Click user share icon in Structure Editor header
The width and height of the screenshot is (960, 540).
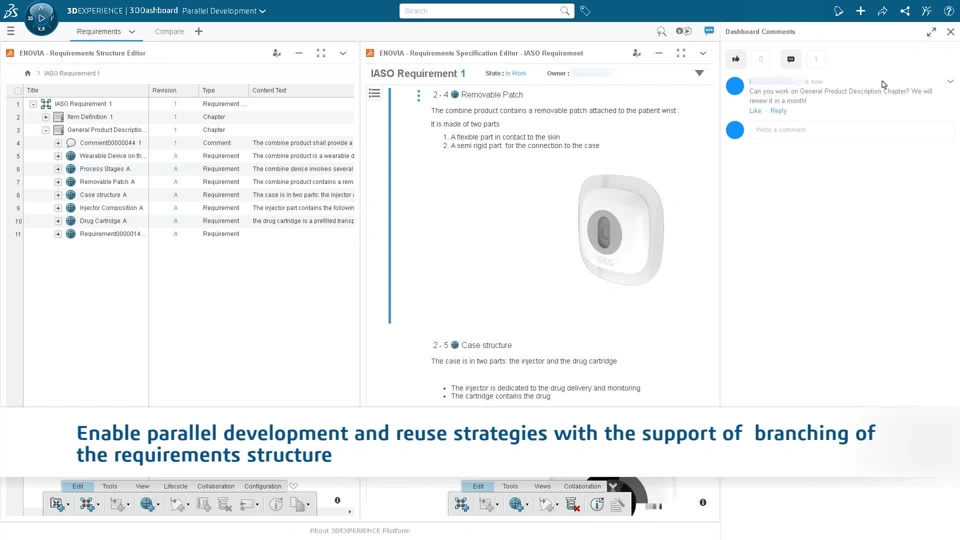277,53
